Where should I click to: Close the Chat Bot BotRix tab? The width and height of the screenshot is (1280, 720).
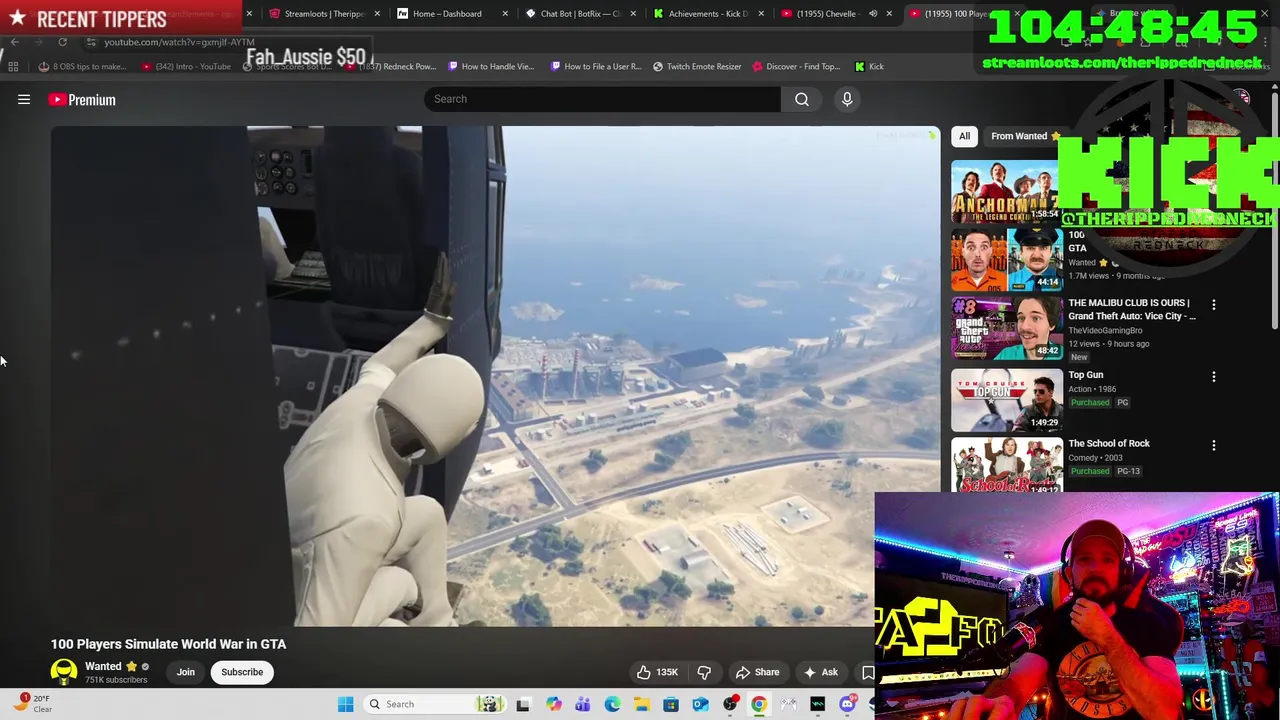pyautogui.click(x=633, y=14)
